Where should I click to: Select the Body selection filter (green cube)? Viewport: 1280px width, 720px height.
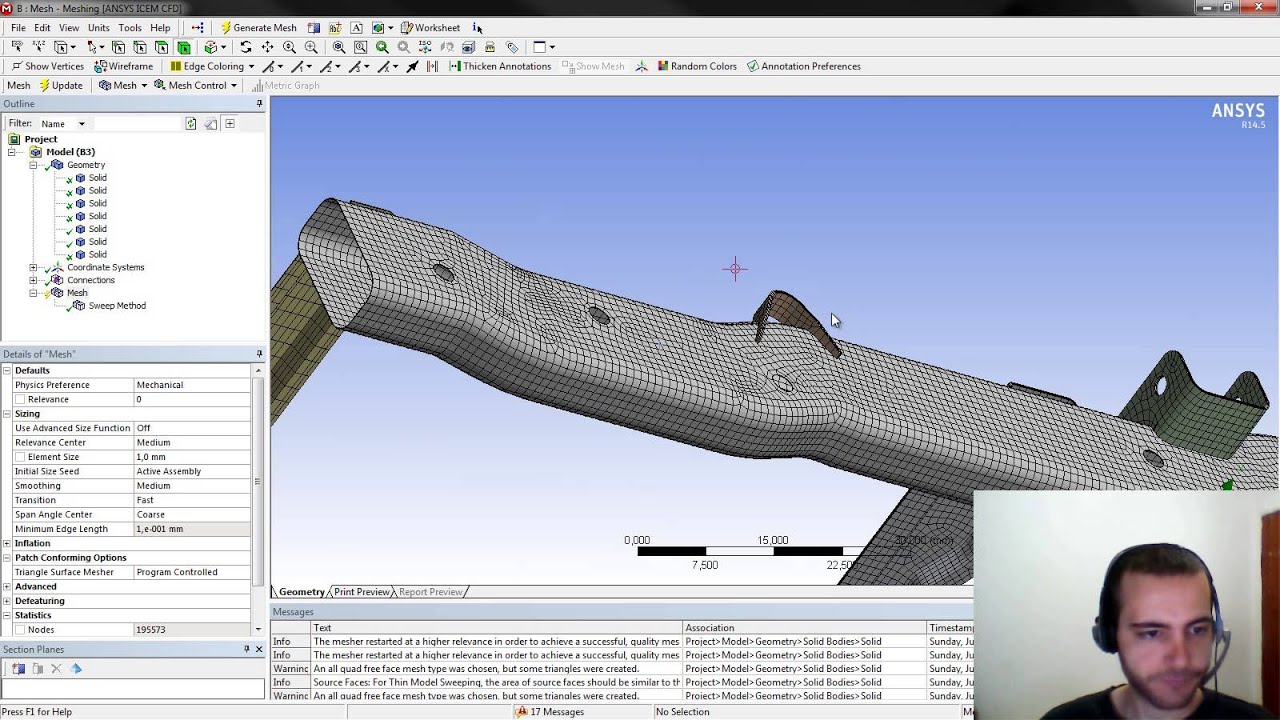tap(184, 47)
